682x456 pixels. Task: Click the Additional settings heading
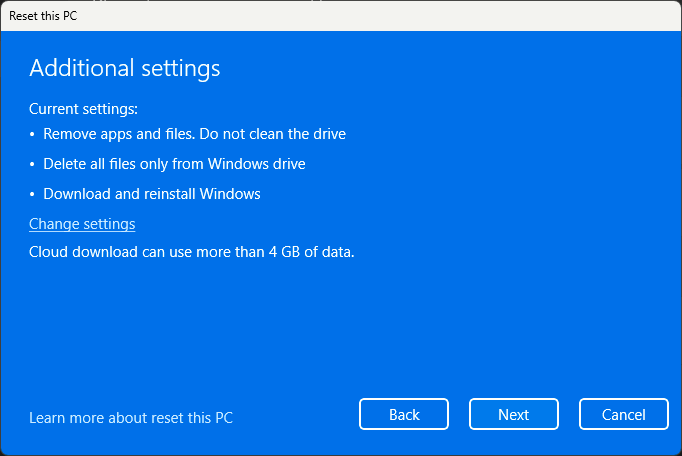[x=124, y=68]
